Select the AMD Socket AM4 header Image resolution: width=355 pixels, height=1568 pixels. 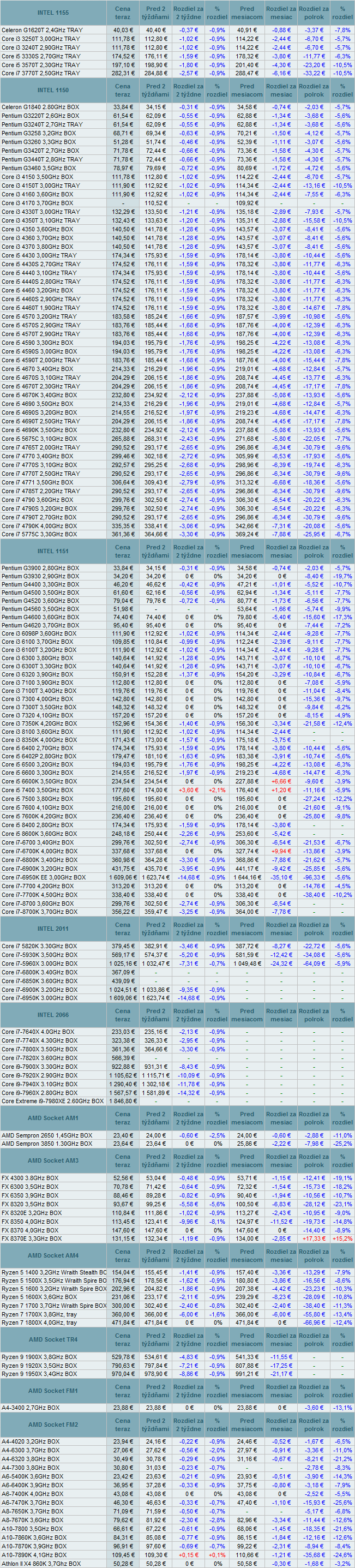pos(53,1255)
